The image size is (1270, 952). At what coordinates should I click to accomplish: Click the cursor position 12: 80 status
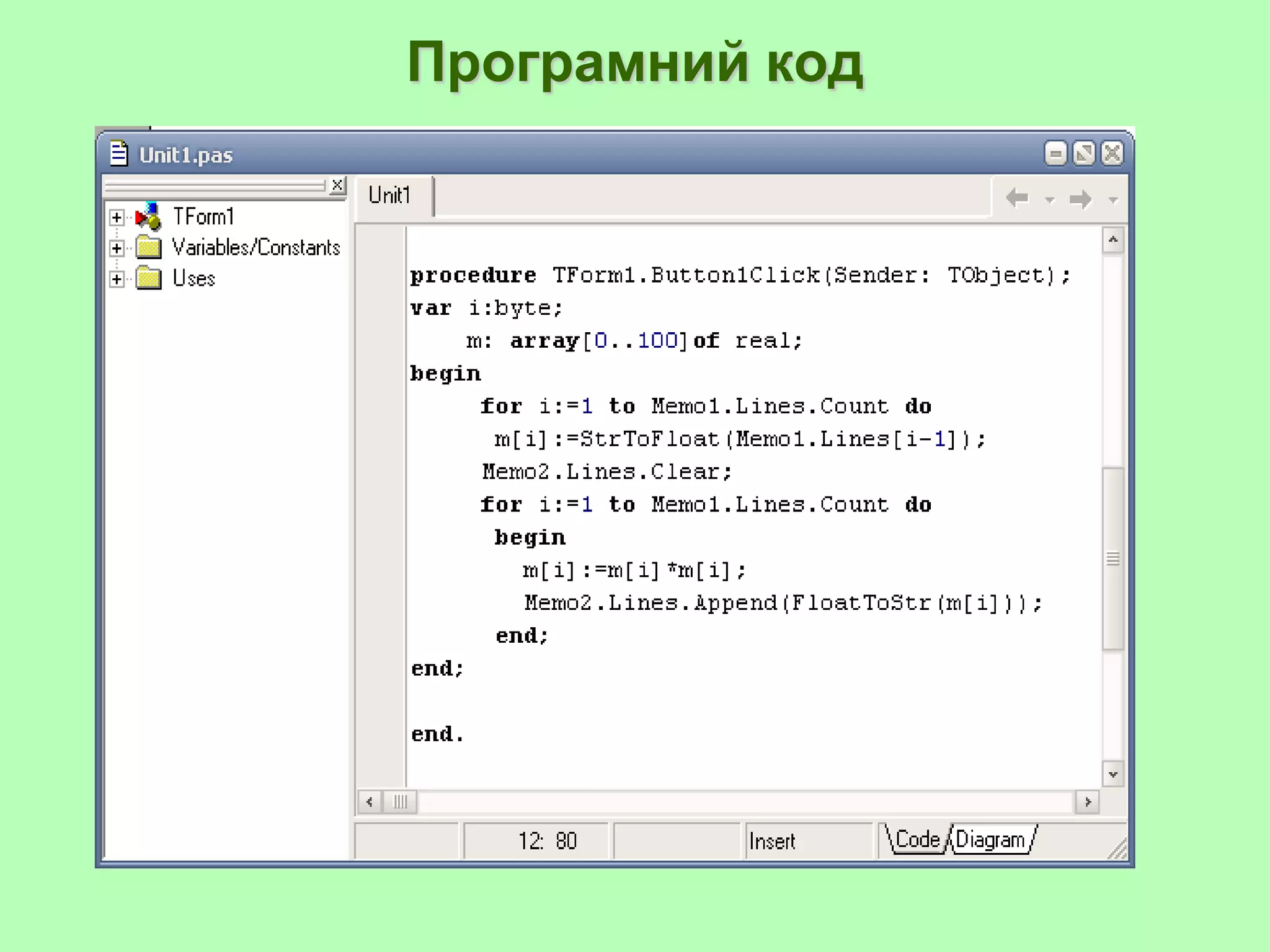[x=536, y=841]
